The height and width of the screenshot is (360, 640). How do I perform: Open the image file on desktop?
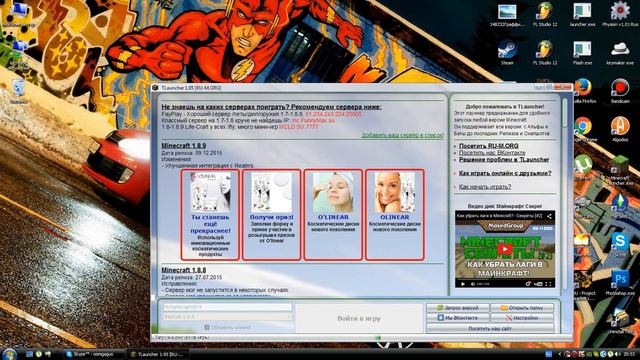point(507,14)
